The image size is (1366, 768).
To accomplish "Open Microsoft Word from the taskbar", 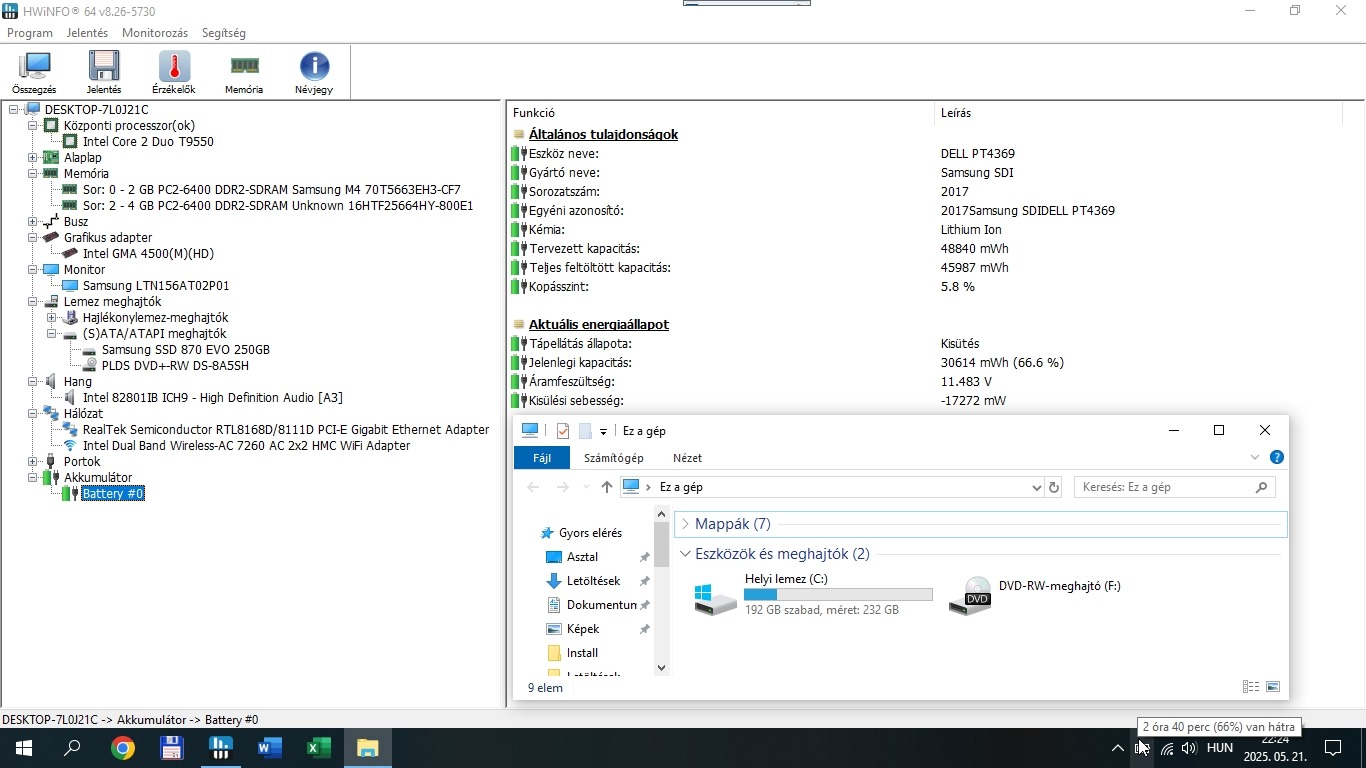I will coord(269,748).
